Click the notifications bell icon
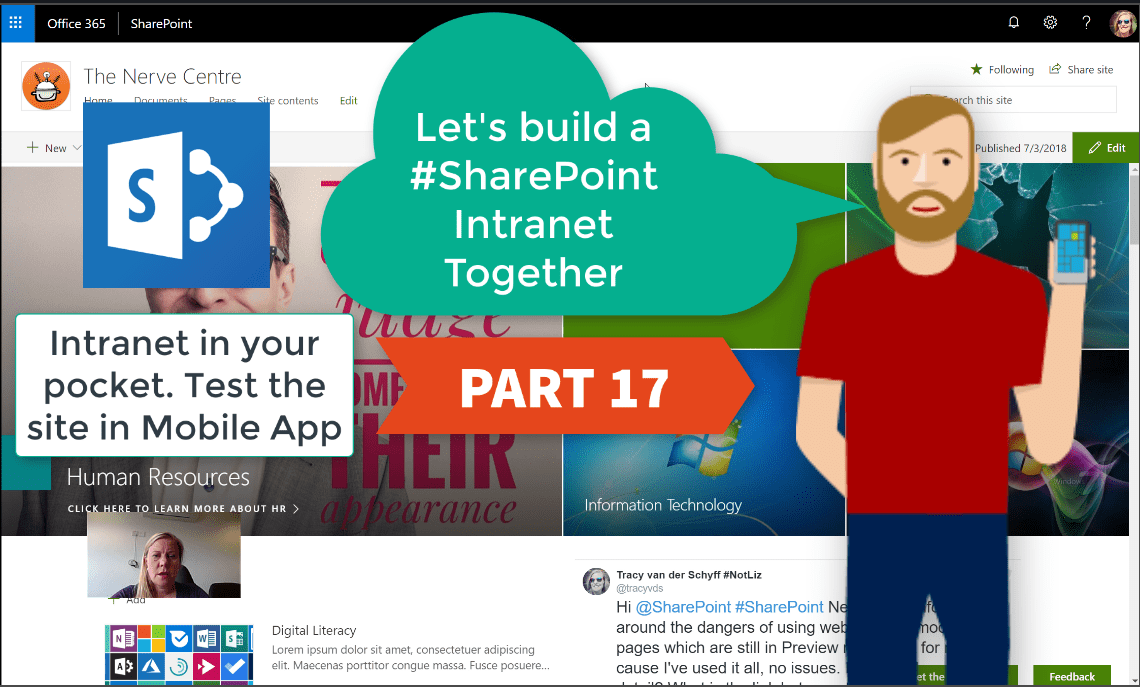The height and width of the screenshot is (687, 1140). (x=1014, y=23)
